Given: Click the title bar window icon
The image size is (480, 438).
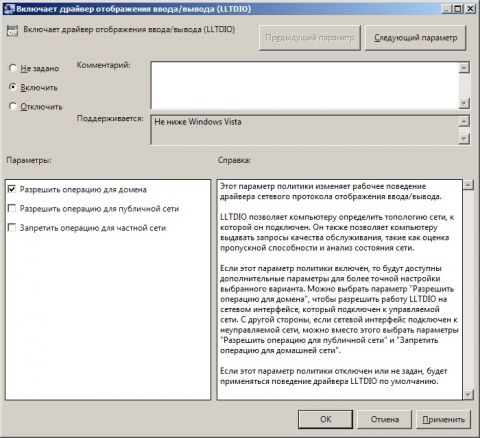Looking at the screenshot, I should pos(10,9).
